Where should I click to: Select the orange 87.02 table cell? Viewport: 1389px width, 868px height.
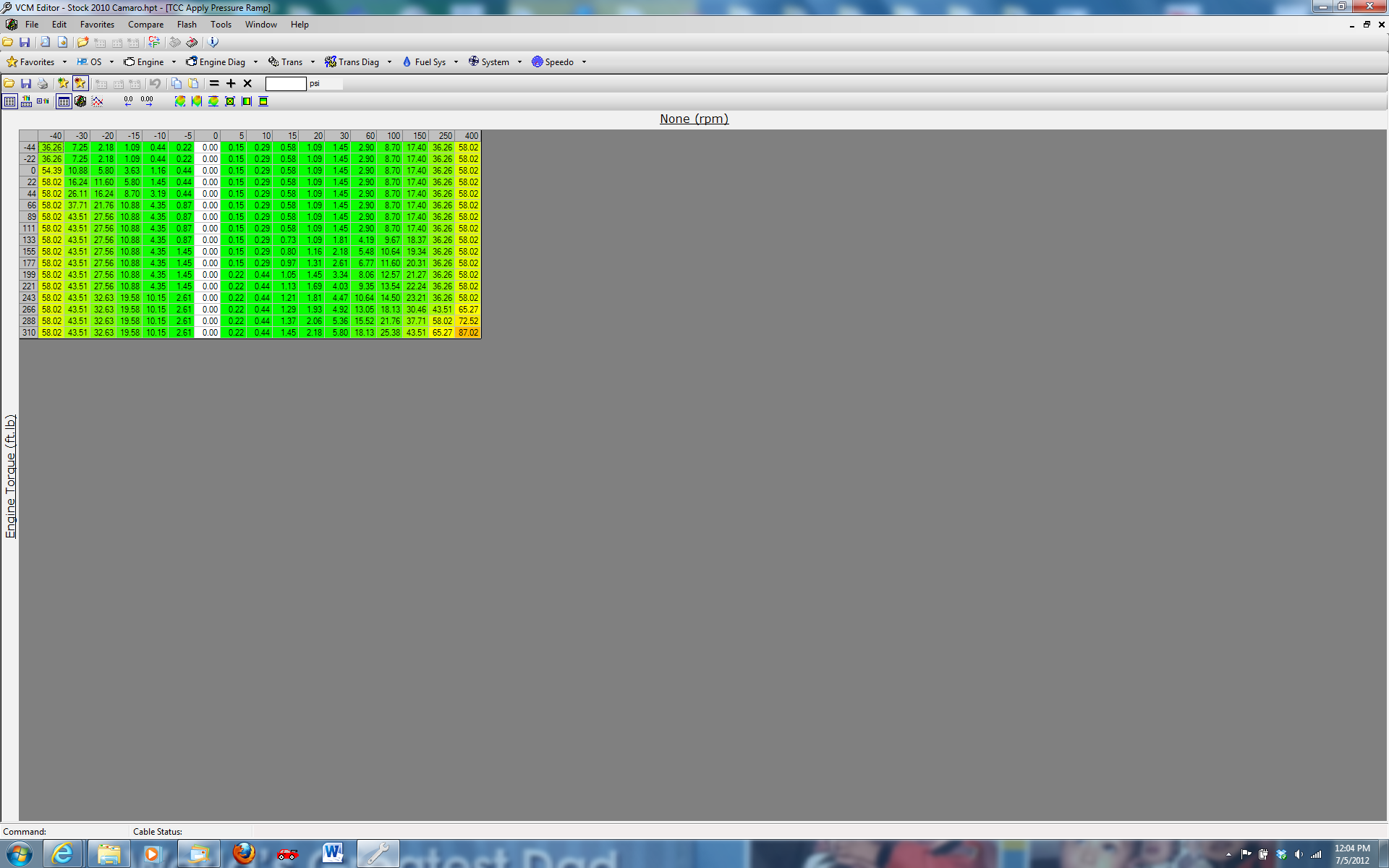coord(468,333)
